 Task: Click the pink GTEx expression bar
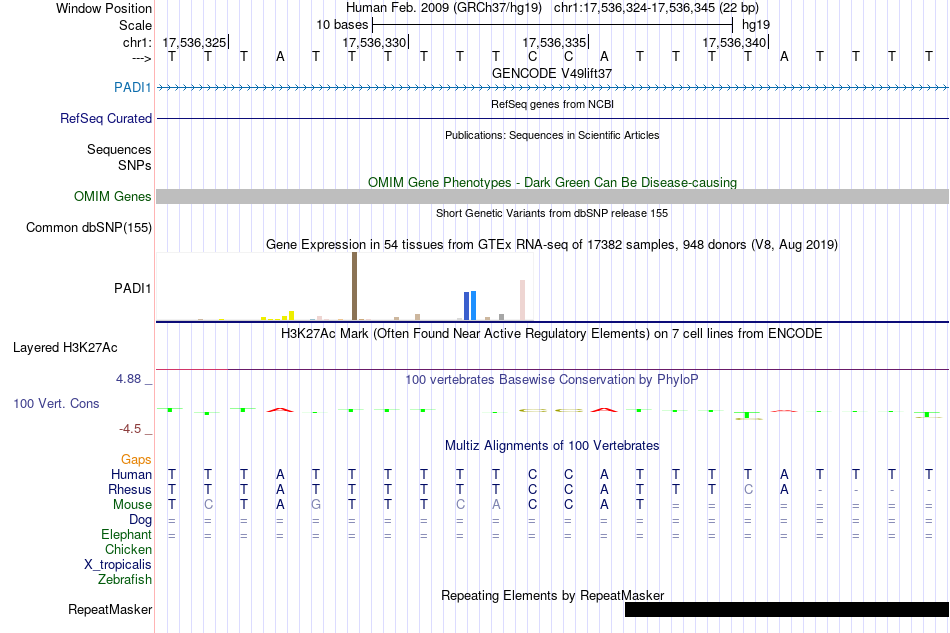(522, 300)
